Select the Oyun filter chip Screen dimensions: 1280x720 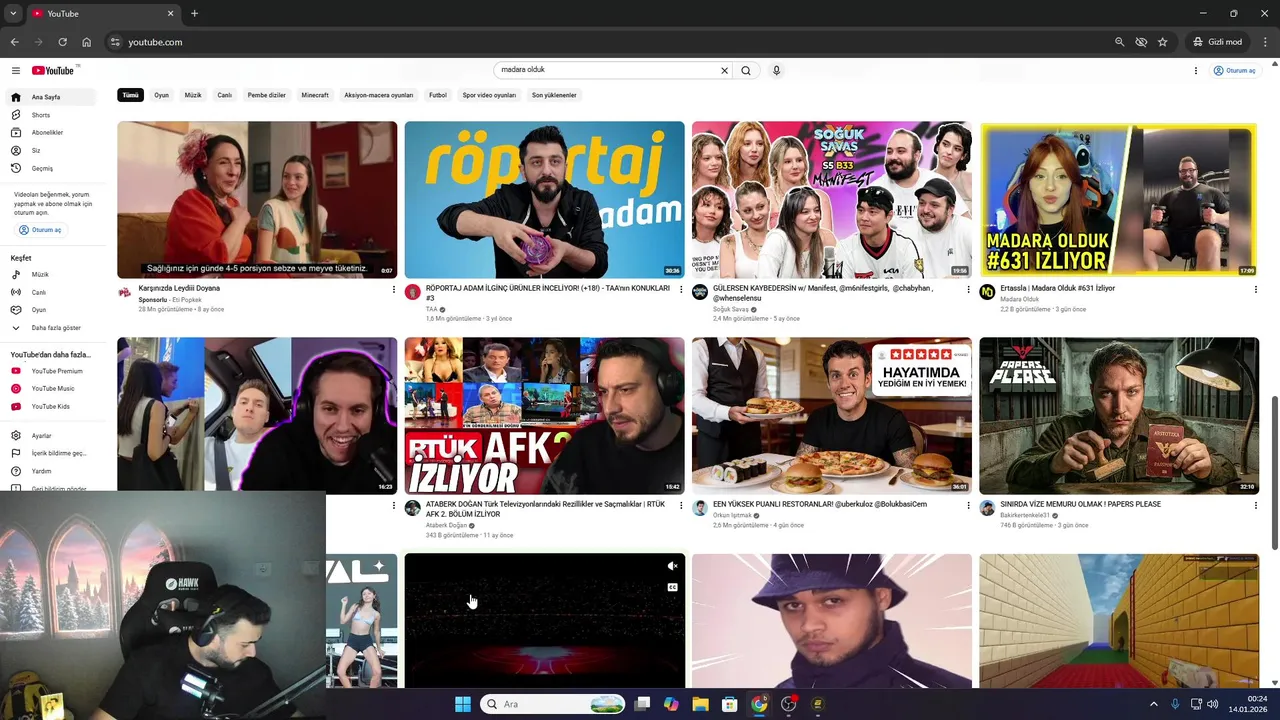pos(161,95)
